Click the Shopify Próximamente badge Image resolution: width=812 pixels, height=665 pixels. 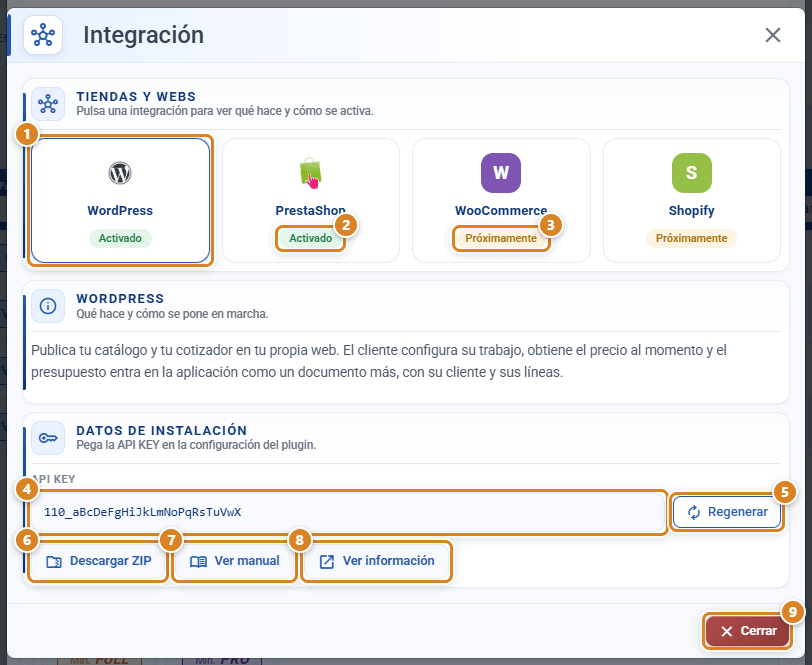[x=692, y=238]
